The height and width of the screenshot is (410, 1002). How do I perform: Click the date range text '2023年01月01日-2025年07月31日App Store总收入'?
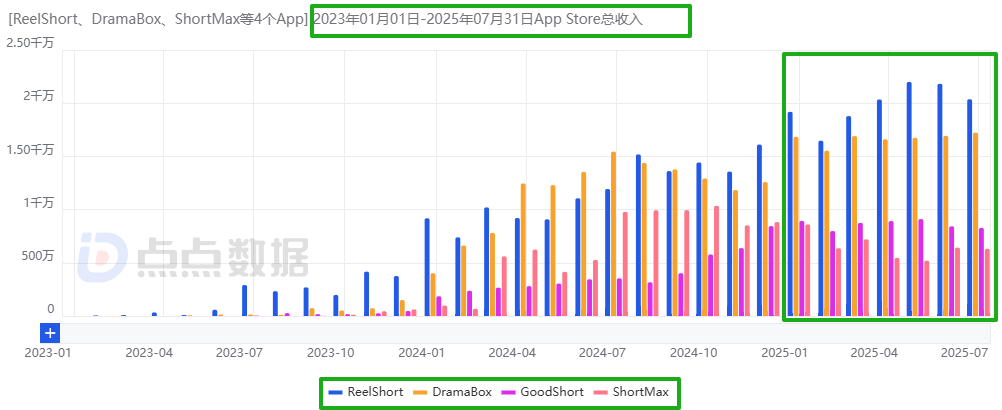478,20
